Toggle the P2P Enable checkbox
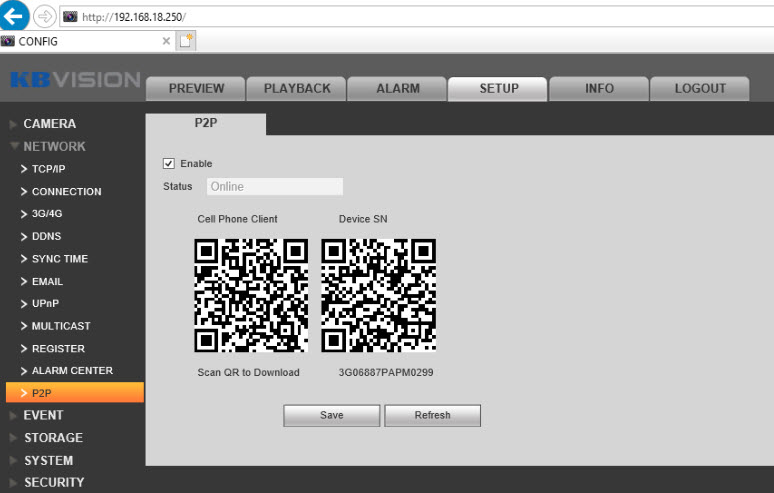The height and width of the screenshot is (493, 774). coord(169,163)
